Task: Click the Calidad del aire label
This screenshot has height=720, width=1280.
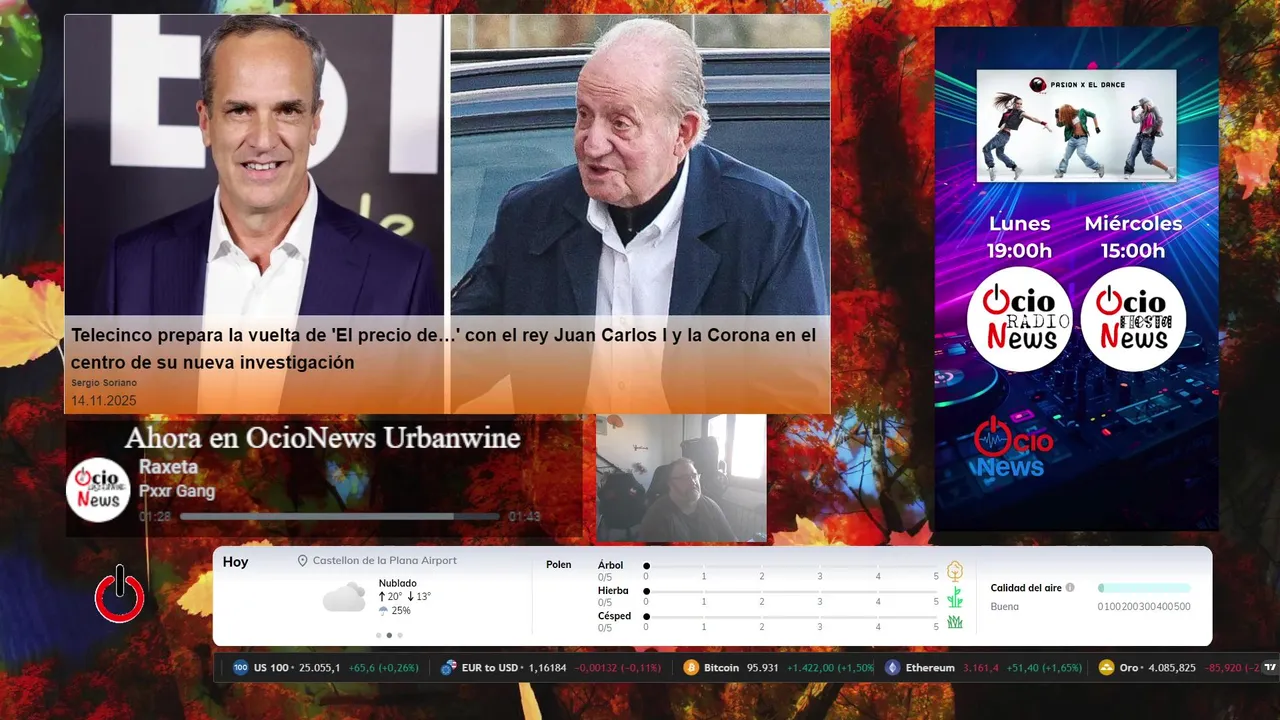Action: pyautogui.click(x=1026, y=588)
